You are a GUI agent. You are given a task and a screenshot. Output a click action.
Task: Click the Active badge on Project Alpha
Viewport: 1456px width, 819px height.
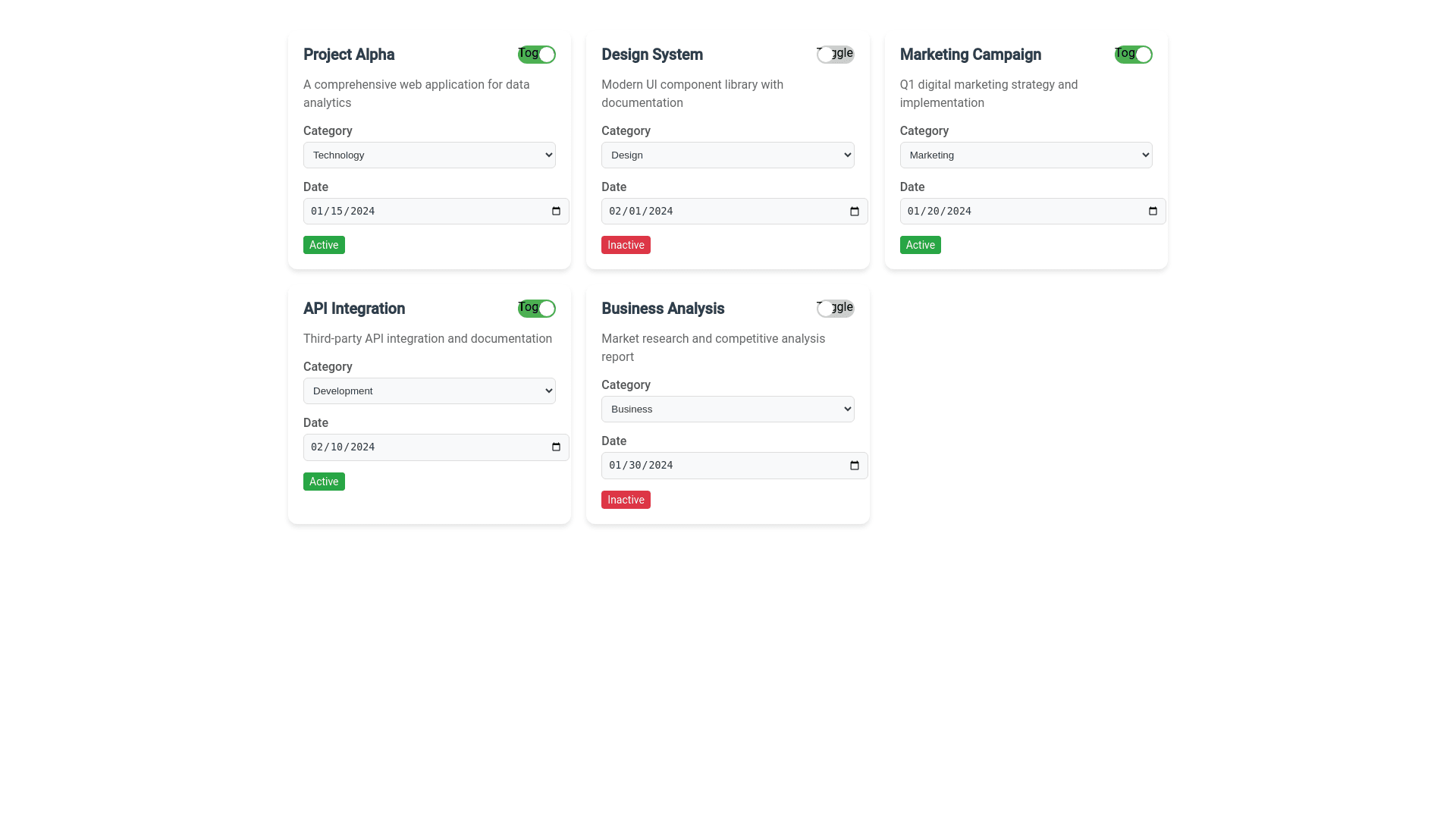pos(324,245)
